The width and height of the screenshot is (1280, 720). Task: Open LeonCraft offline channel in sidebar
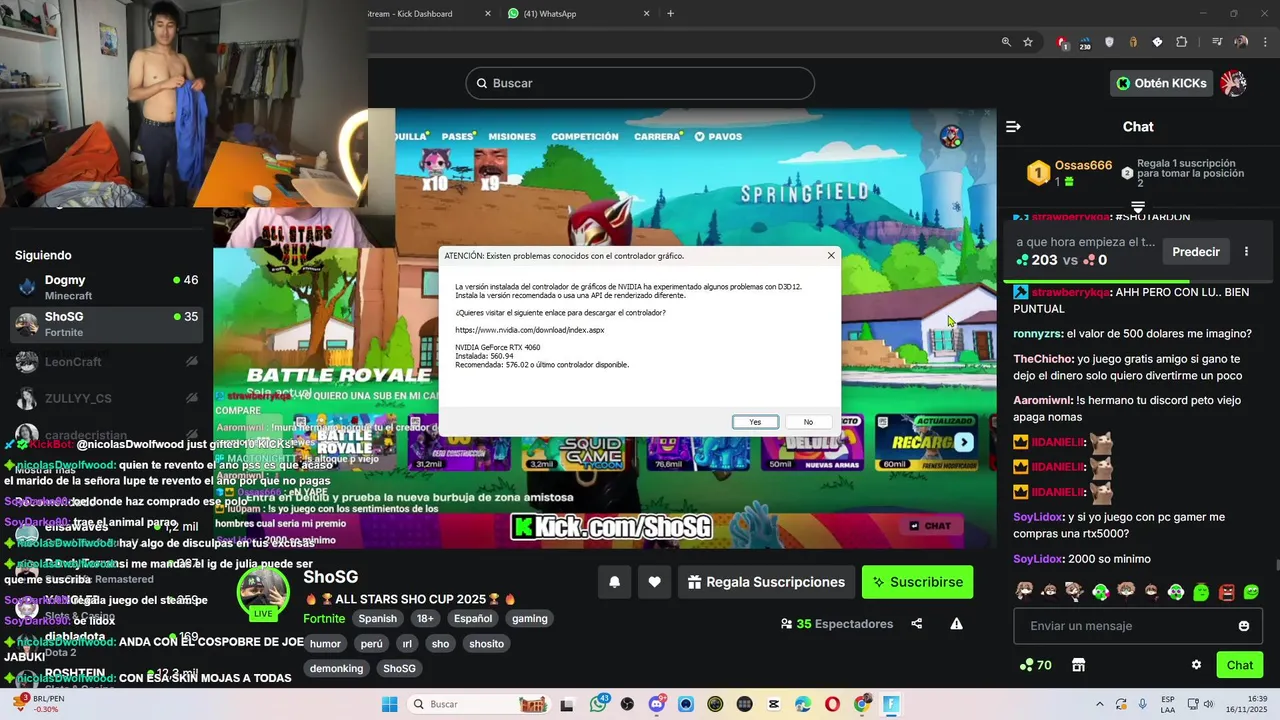point(106,362)
